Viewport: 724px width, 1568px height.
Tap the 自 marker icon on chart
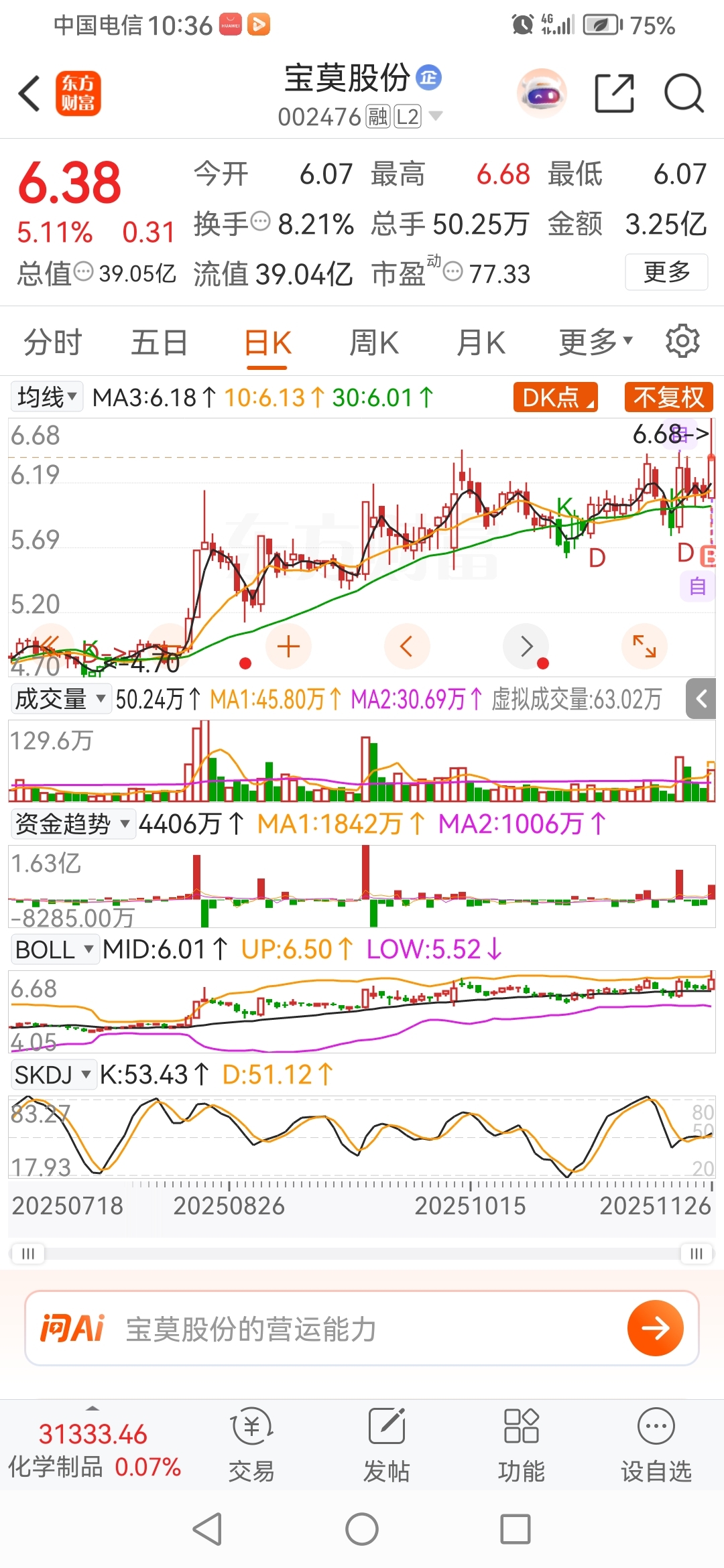(698, 587)
